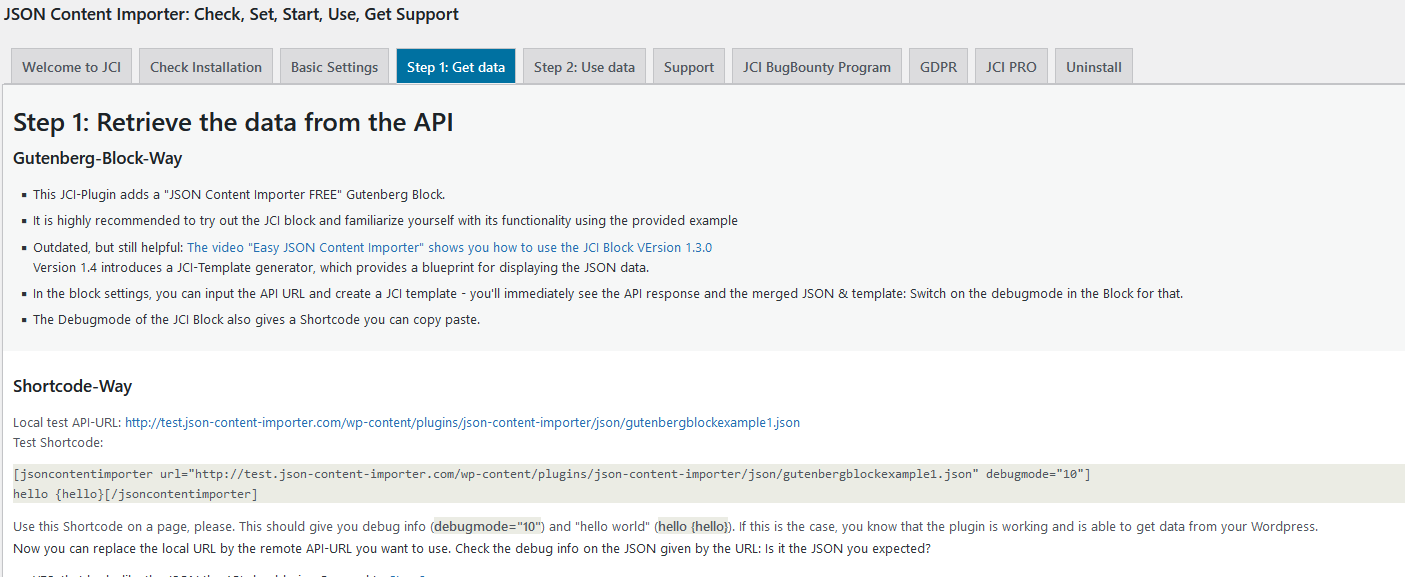Screen dimensions: 1405x577
Task: Open the JCI BugBounty Program tab
Action: 816,67
